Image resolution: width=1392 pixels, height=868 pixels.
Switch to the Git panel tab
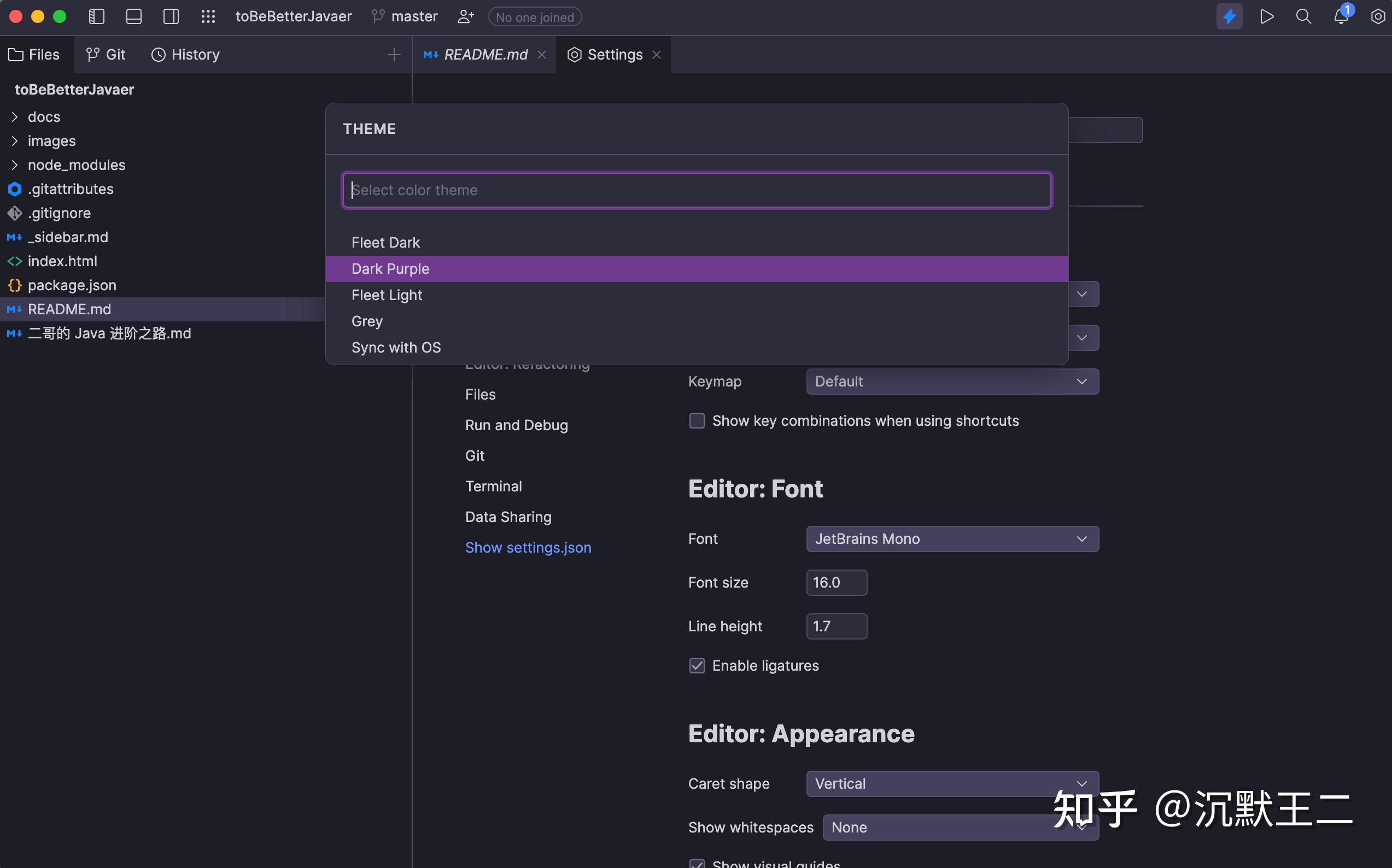[x=106, y=55]
